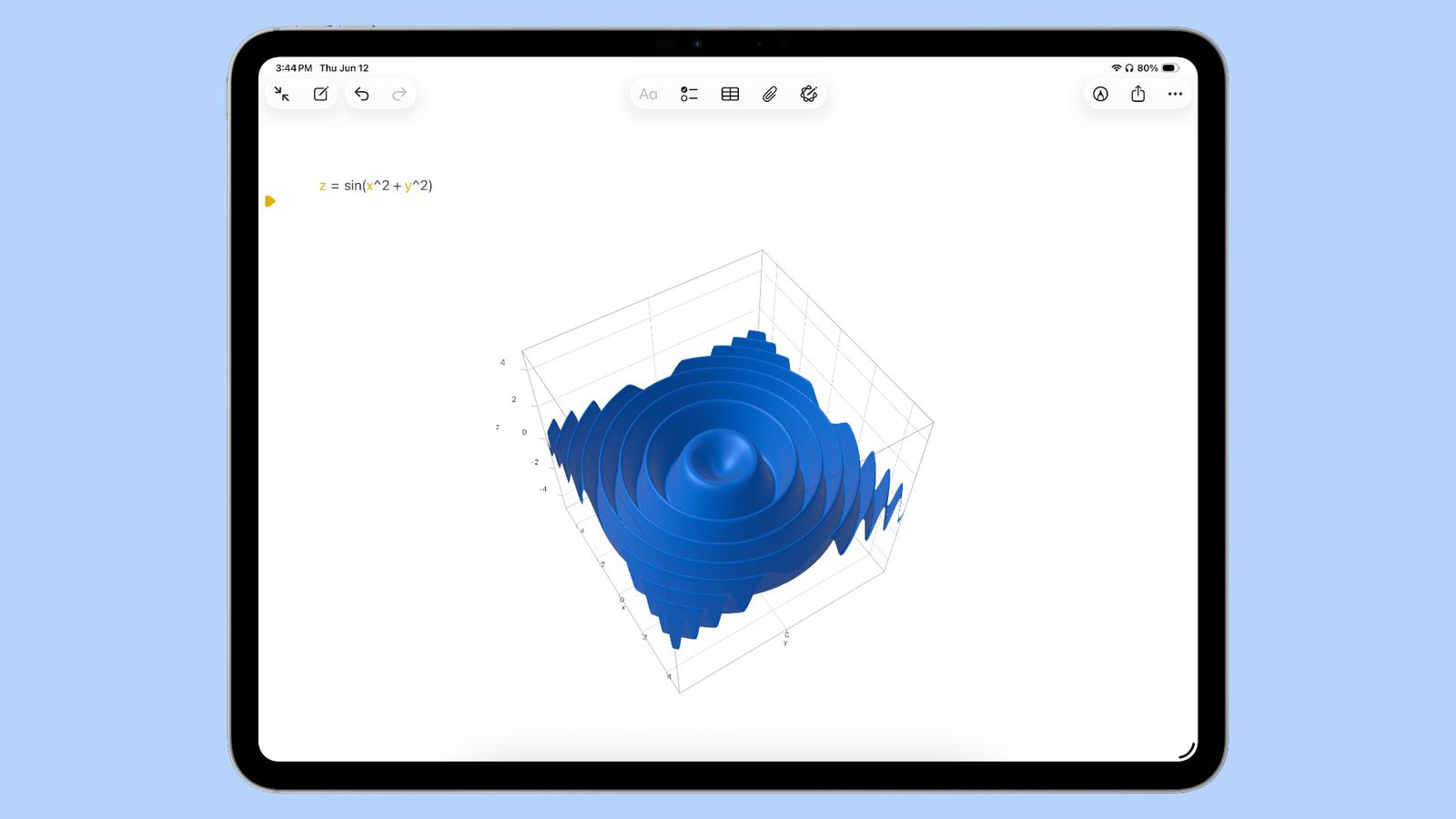Tap the grayed-out redo arrow
This screenshot has width=1456, height=819.
(x=399, y=94)
